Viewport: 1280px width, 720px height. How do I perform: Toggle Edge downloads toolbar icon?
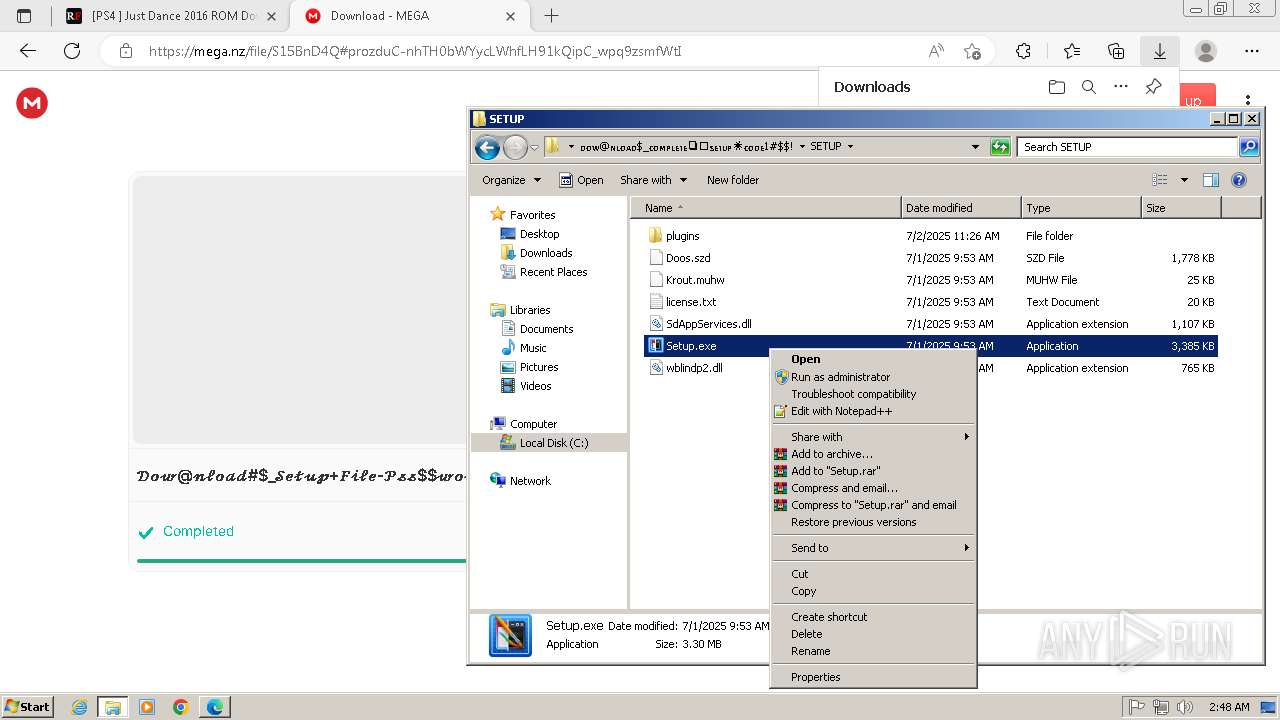coord(1160,51)
